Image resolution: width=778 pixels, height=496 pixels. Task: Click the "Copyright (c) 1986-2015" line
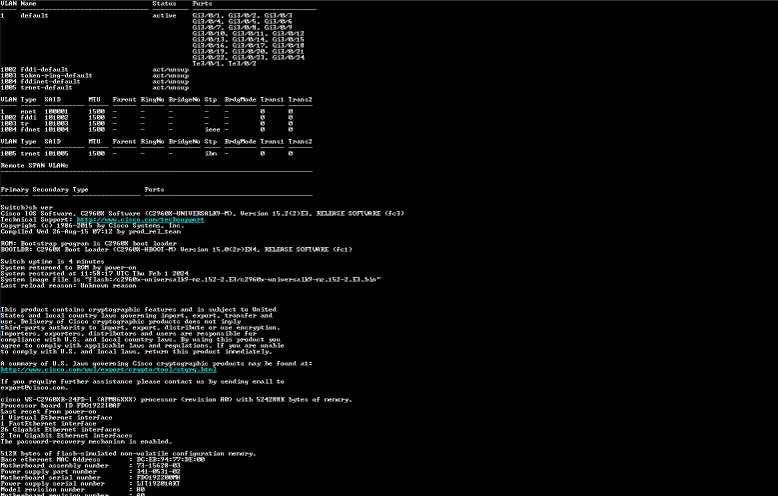point(92,225)
